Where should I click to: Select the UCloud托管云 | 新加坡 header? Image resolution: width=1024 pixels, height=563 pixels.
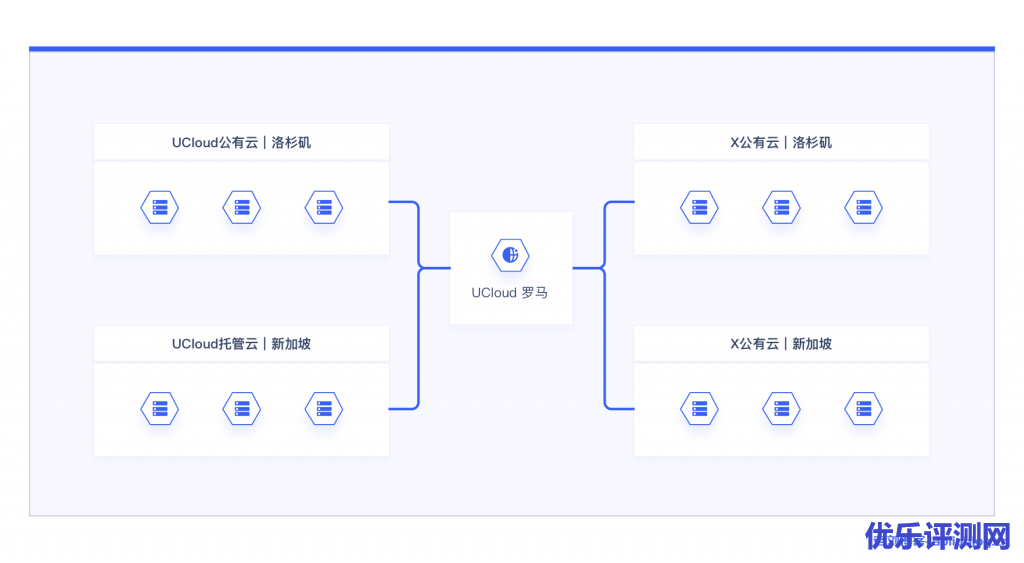[241, 343]
